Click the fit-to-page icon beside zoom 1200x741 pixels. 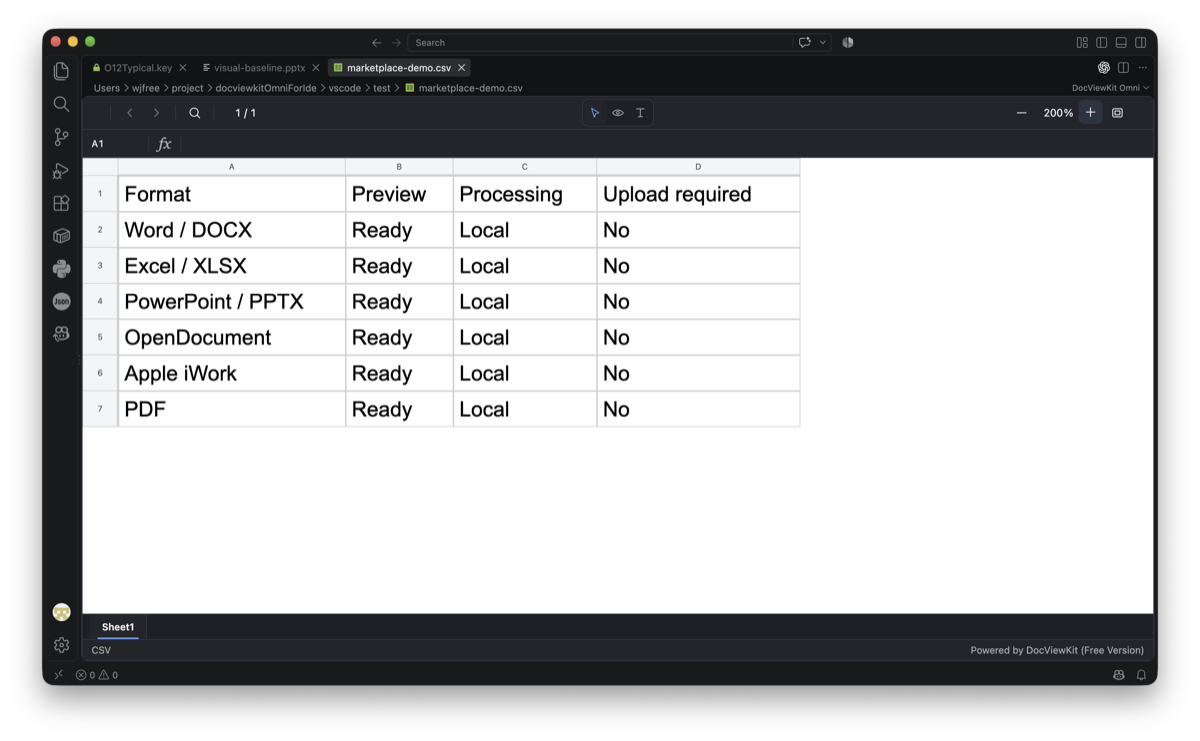[1117, 113]
